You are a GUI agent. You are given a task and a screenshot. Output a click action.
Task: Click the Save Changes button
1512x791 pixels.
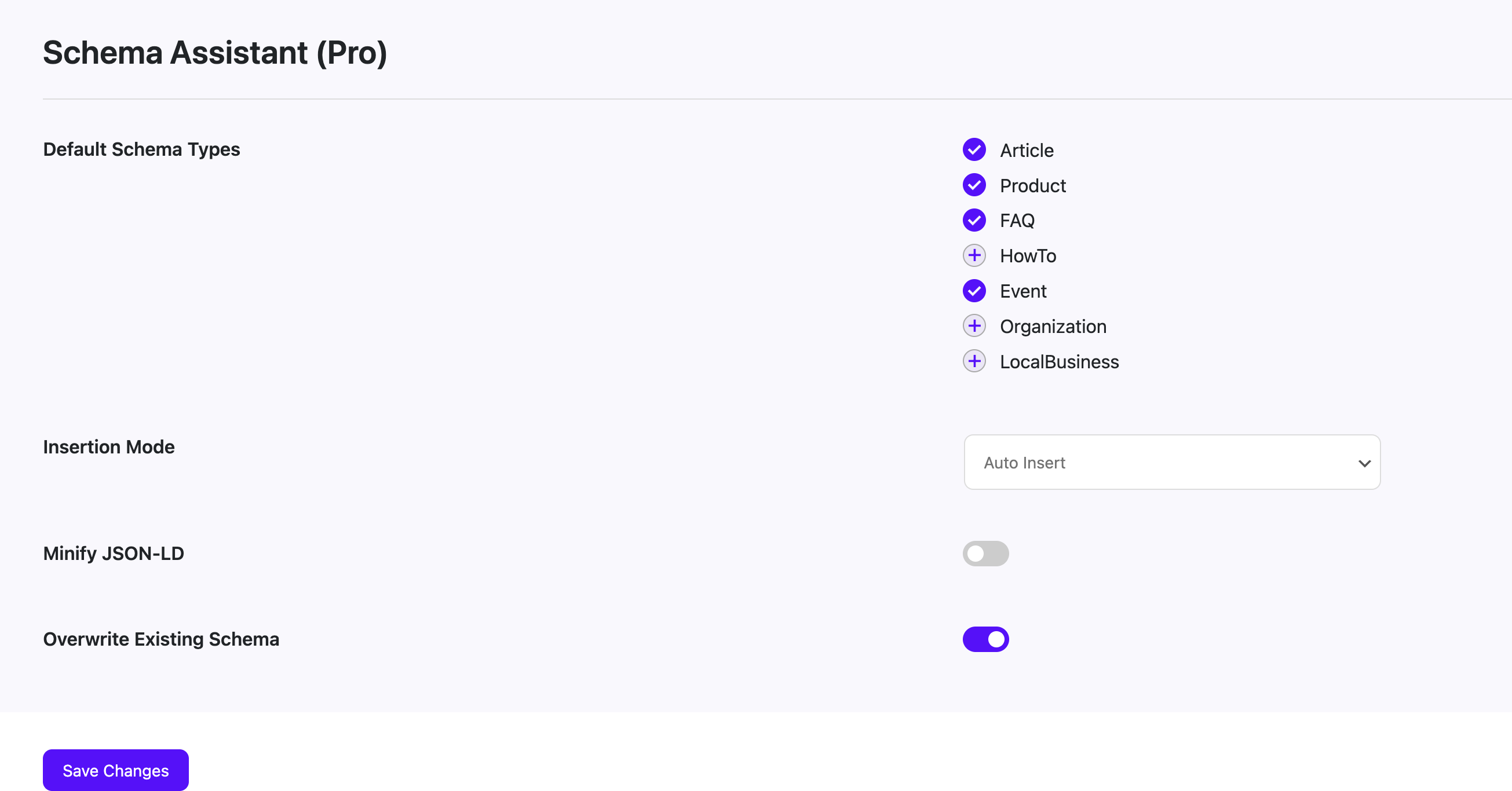coord(115,770)
